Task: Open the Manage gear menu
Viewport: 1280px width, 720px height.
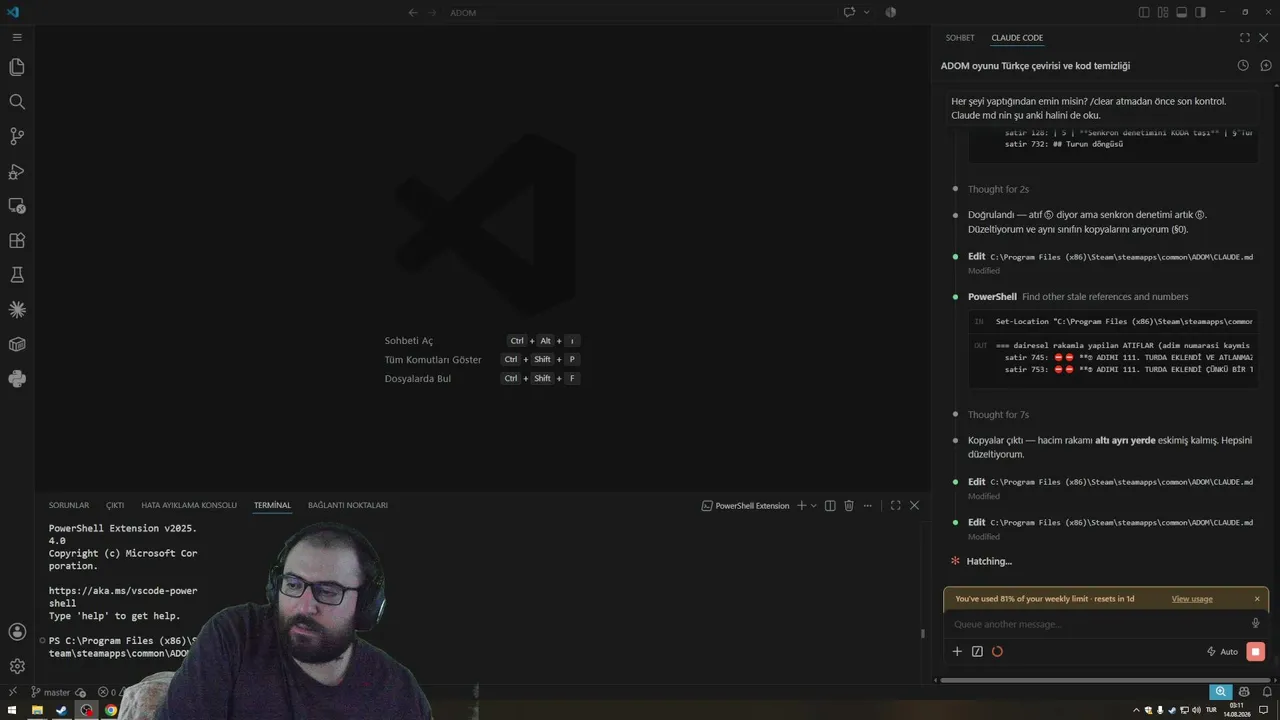Action: [17, 666]
